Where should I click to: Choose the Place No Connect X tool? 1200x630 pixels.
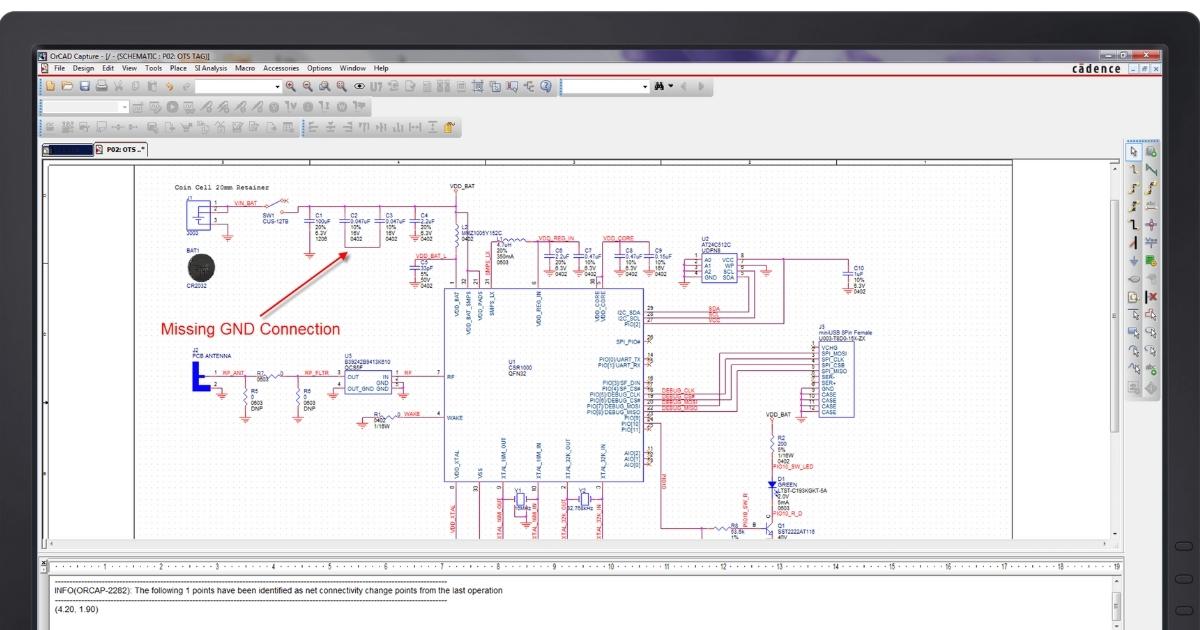click(1151, 296)
